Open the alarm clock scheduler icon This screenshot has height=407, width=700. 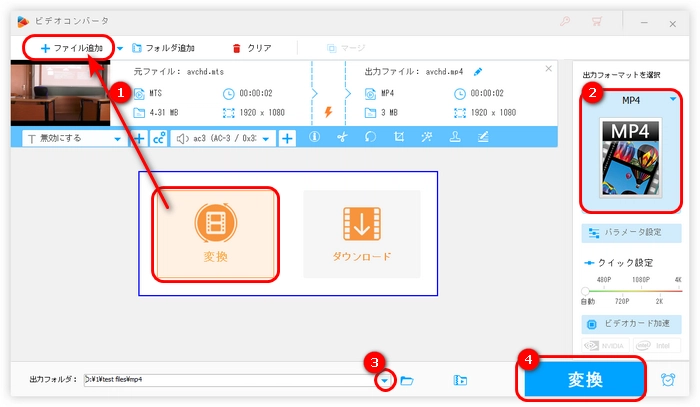click(x=669, y=380)
